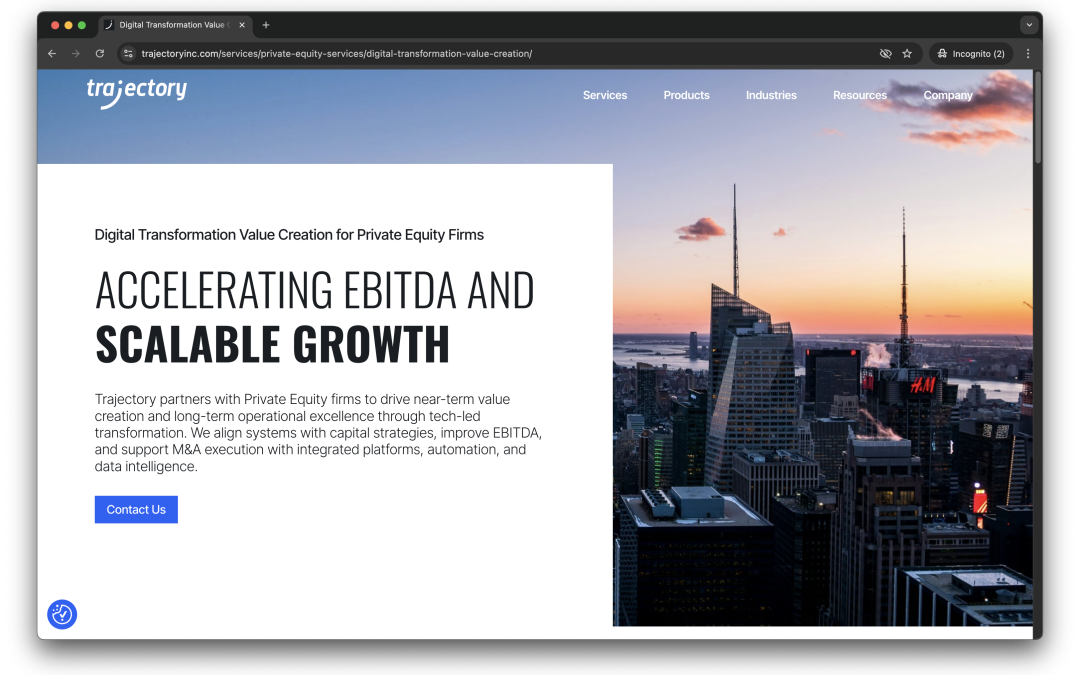Close the Digital Transformation Value tab

tap(242, 25)
